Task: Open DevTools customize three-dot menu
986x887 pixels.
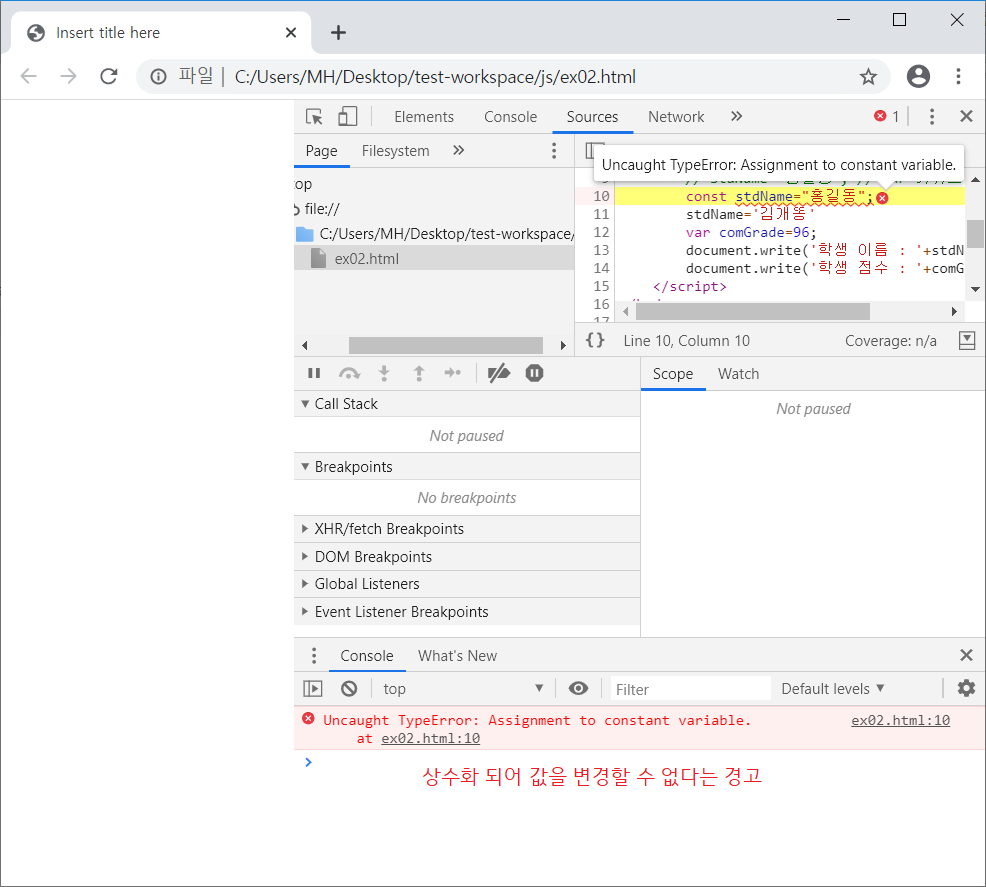Action: [932, 116]
